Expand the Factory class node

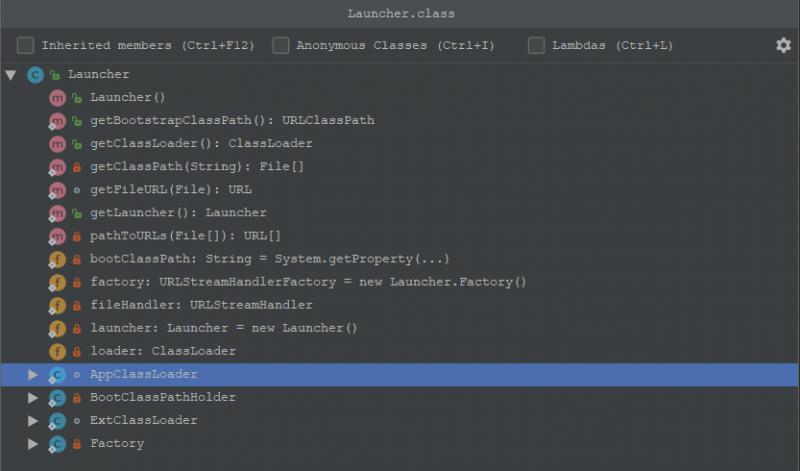tap(33, 444)
